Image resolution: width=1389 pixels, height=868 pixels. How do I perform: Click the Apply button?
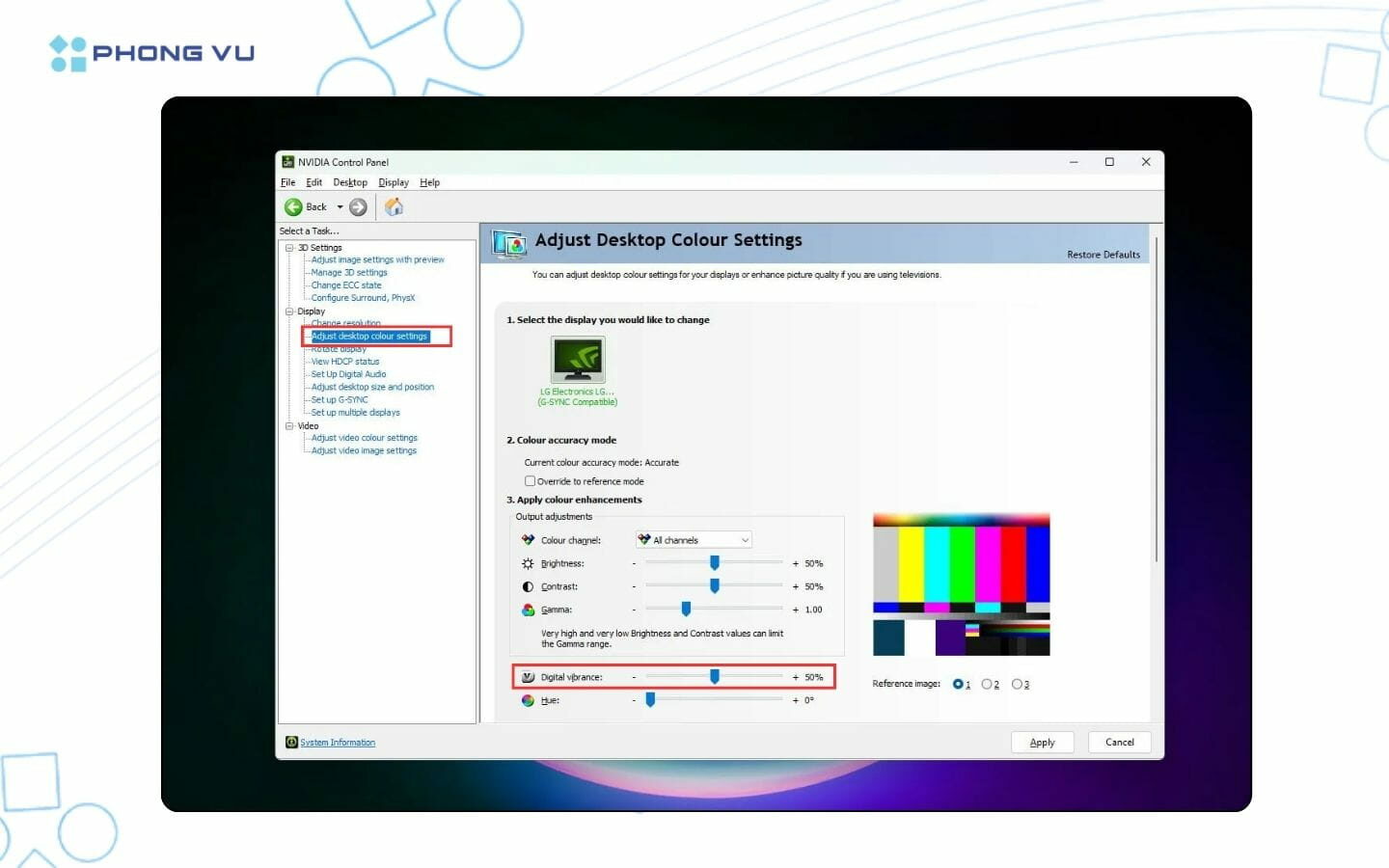1043,743
